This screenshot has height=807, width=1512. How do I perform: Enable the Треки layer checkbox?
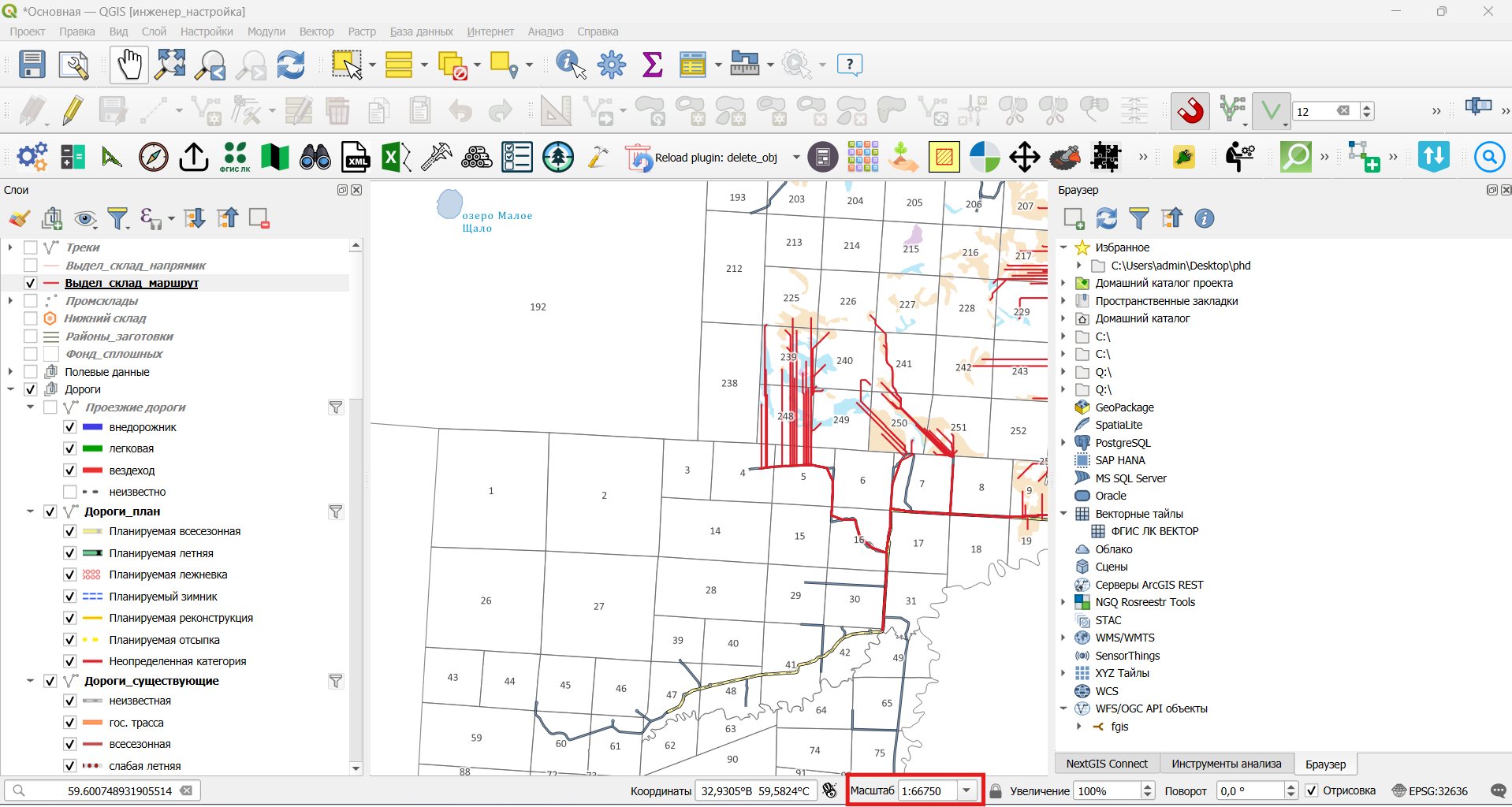(x=31, y=247)
